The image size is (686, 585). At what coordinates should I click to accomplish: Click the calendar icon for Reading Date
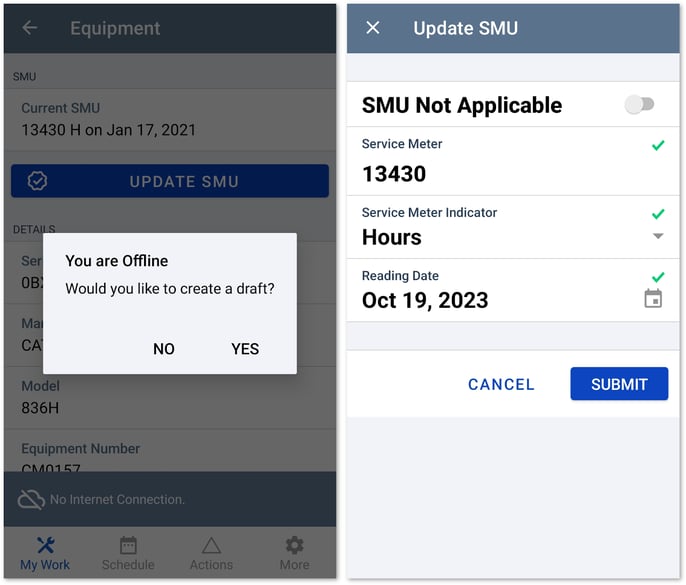click(653, 298)
